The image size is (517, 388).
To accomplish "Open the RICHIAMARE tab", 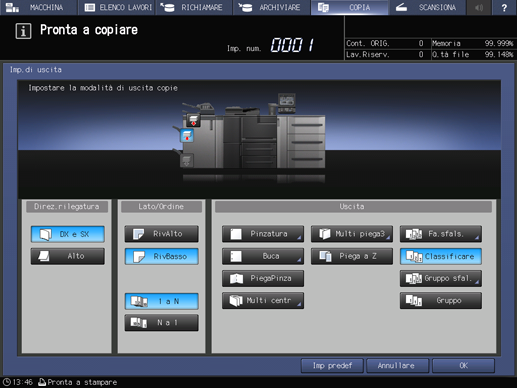I will (194, 7).
